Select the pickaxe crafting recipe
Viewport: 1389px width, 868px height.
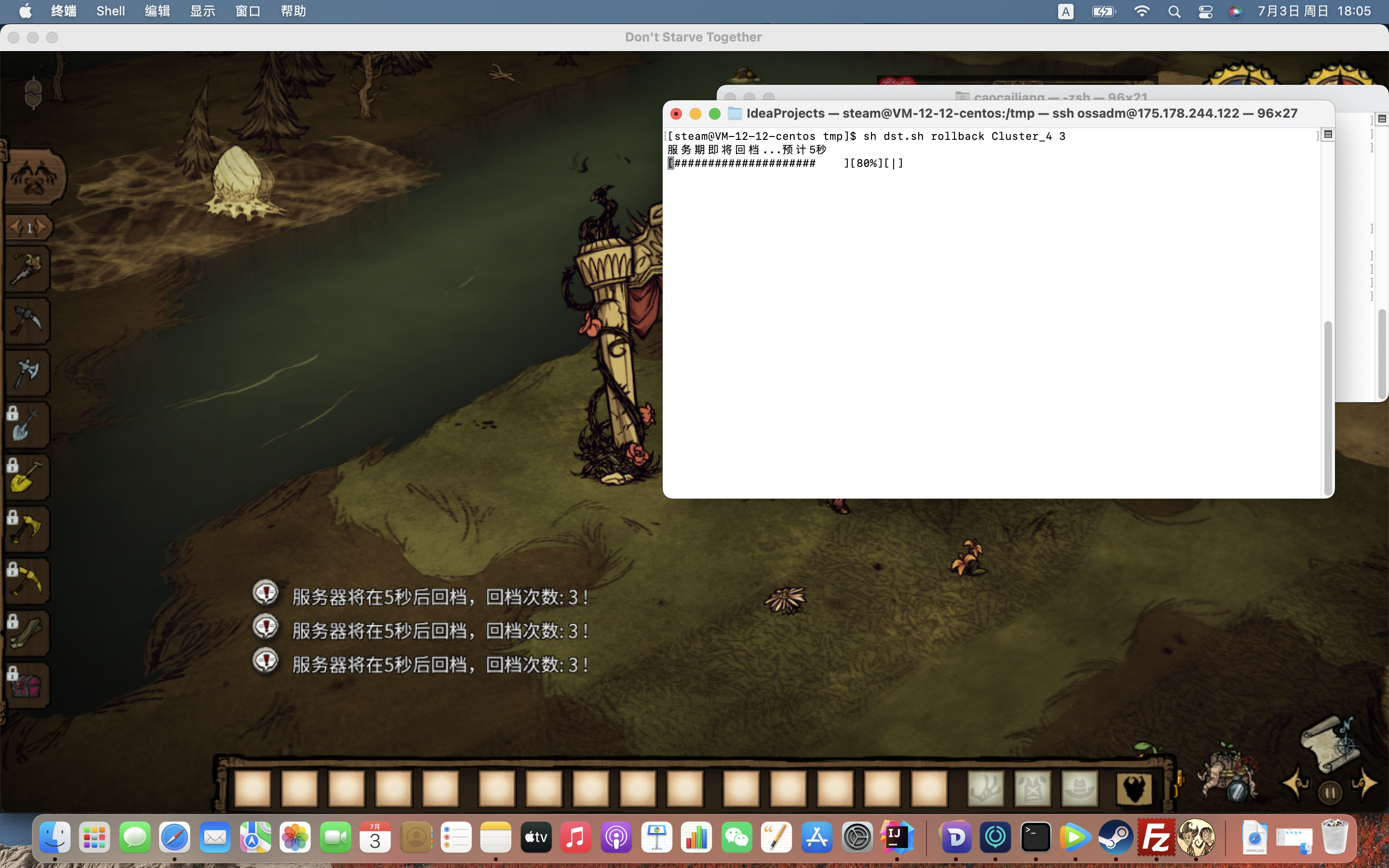[x=27, y=321]
